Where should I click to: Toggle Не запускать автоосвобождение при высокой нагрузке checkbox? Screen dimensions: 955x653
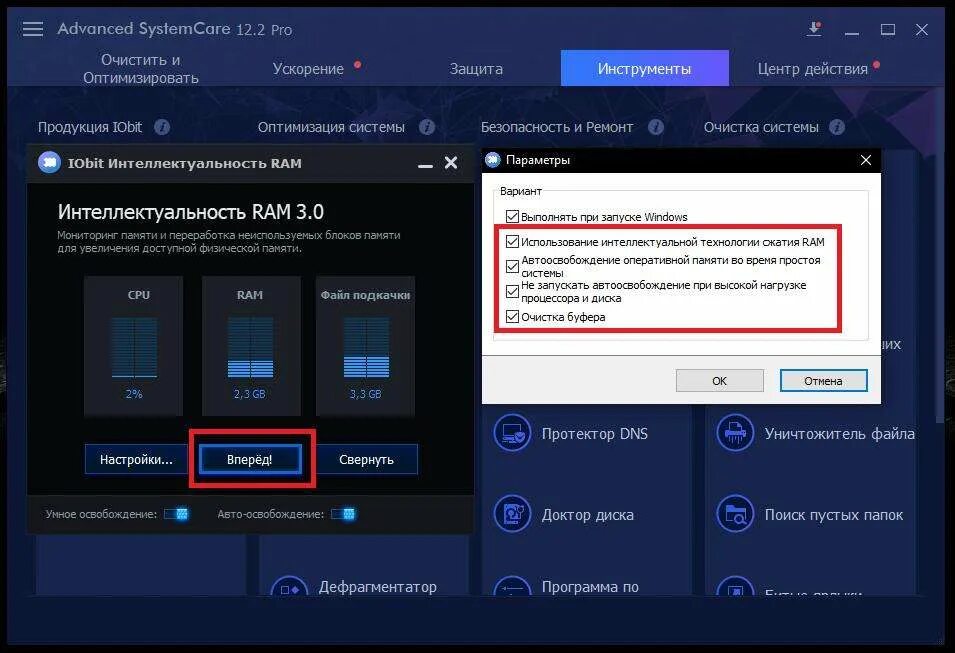512,292
